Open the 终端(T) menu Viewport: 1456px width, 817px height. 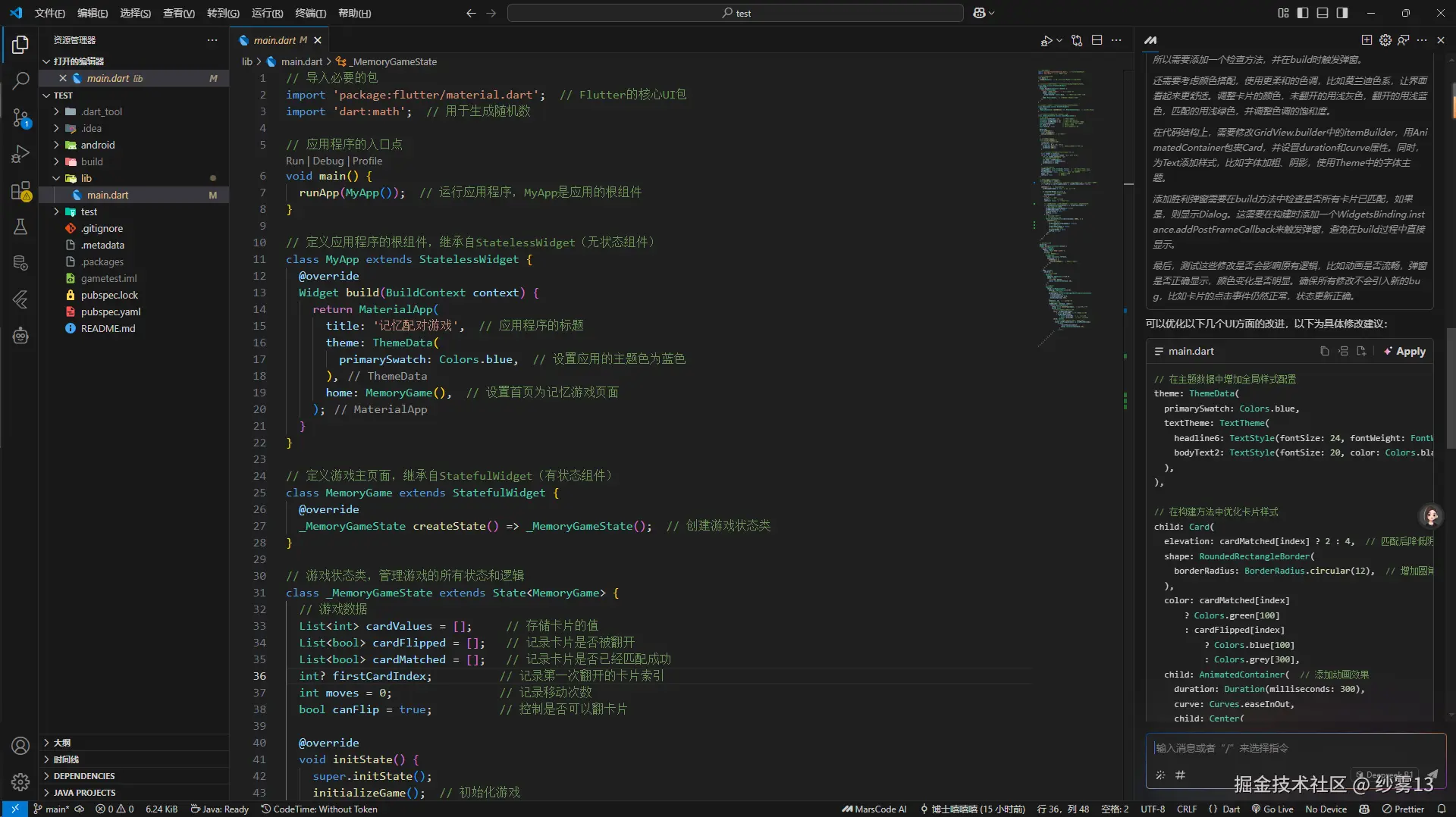(x=310, y=13)
